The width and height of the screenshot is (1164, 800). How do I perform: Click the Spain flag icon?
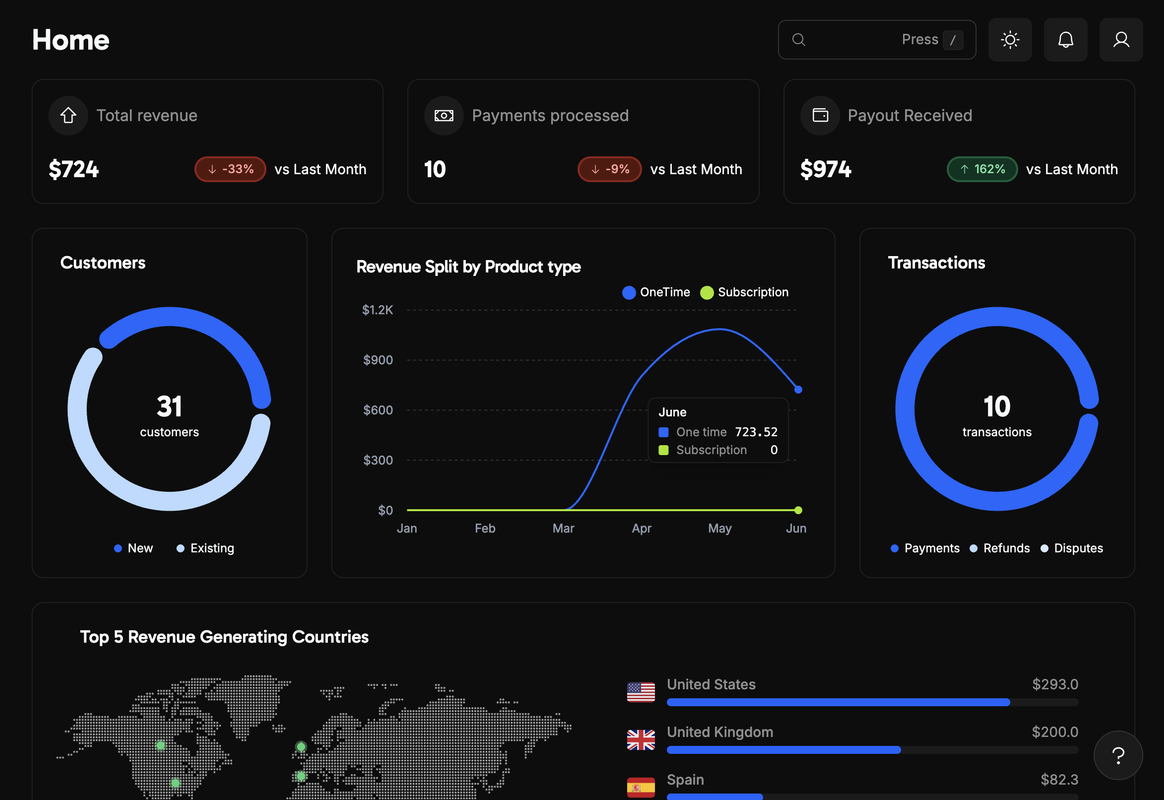tap(641, 787)
